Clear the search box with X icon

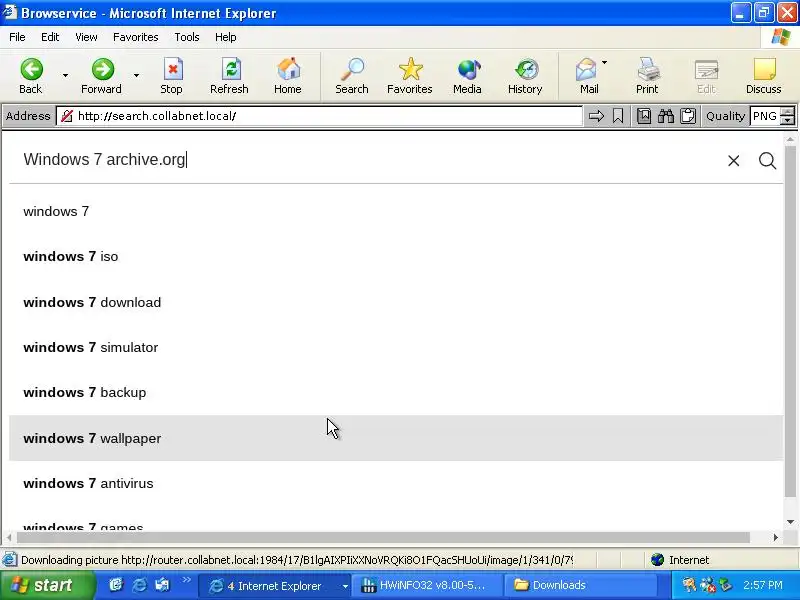click(x=734, y=161)
